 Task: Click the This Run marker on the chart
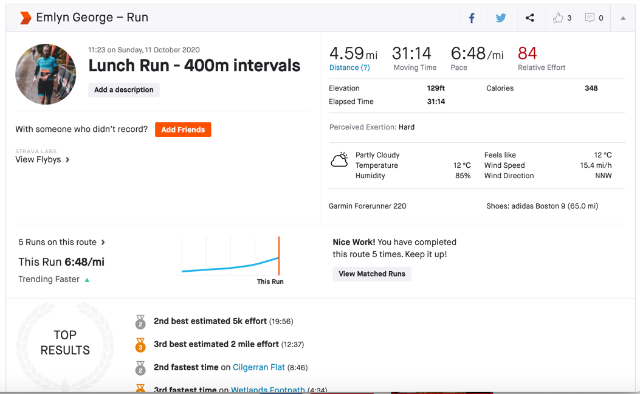[279, 256]
